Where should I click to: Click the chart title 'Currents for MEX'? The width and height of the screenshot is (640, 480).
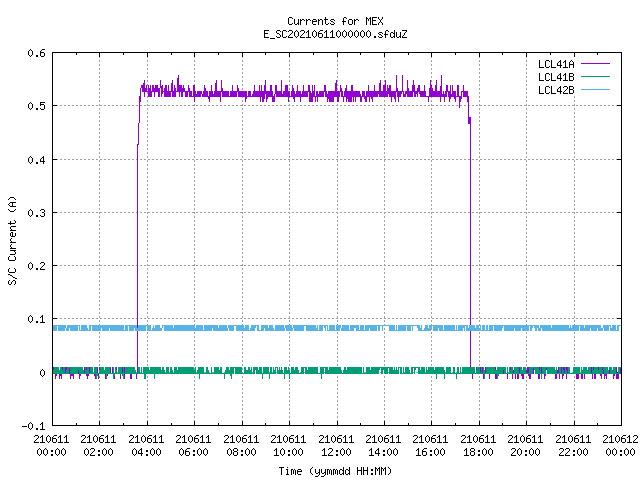[335, 21]
